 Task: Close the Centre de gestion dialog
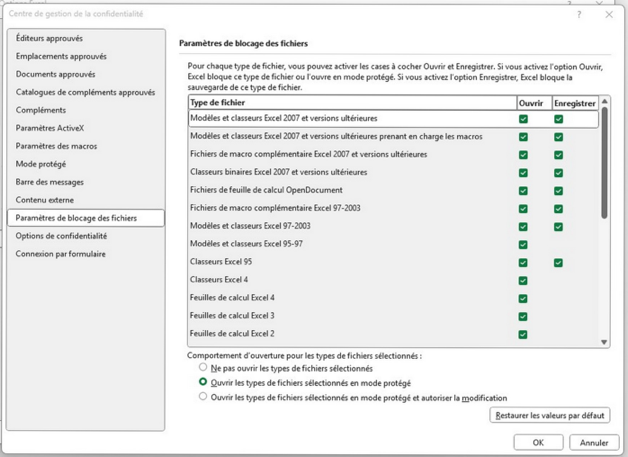609,15
